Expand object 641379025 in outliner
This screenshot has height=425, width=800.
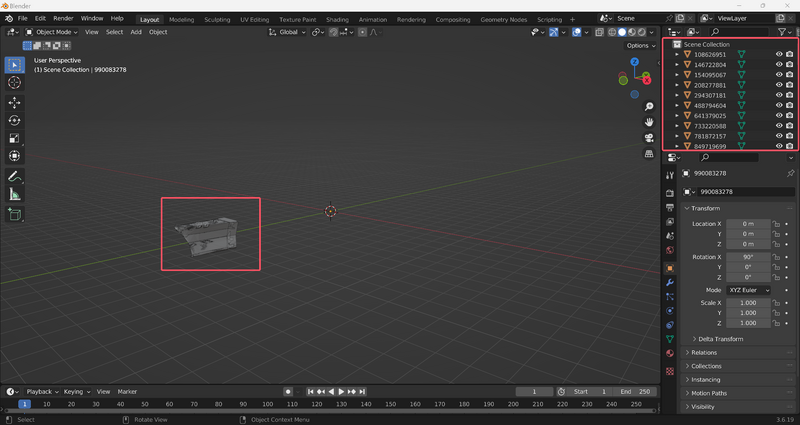[x=677, y=115]
